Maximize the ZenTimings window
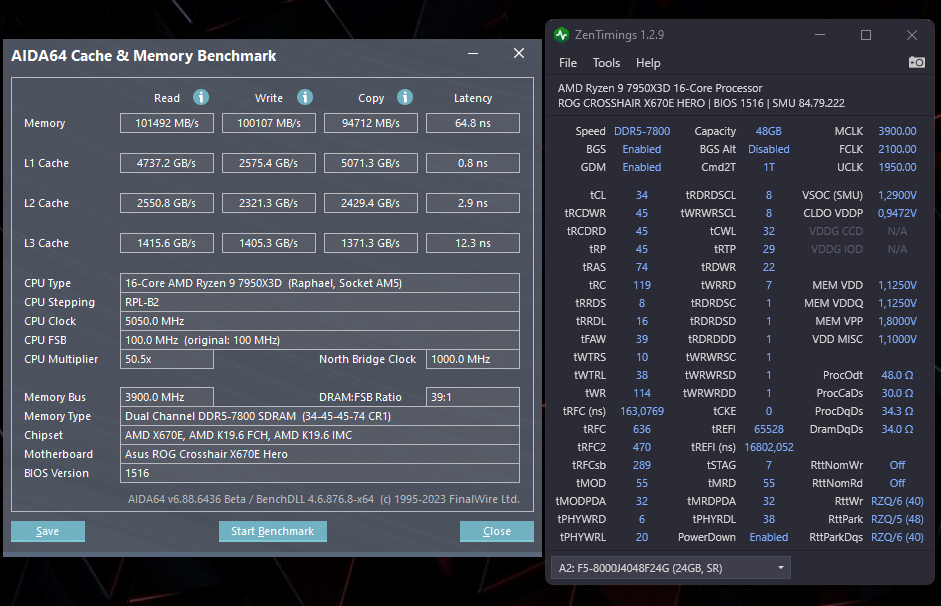The width and height of the screenshot is (941, 606). click(x=865, y=35)
